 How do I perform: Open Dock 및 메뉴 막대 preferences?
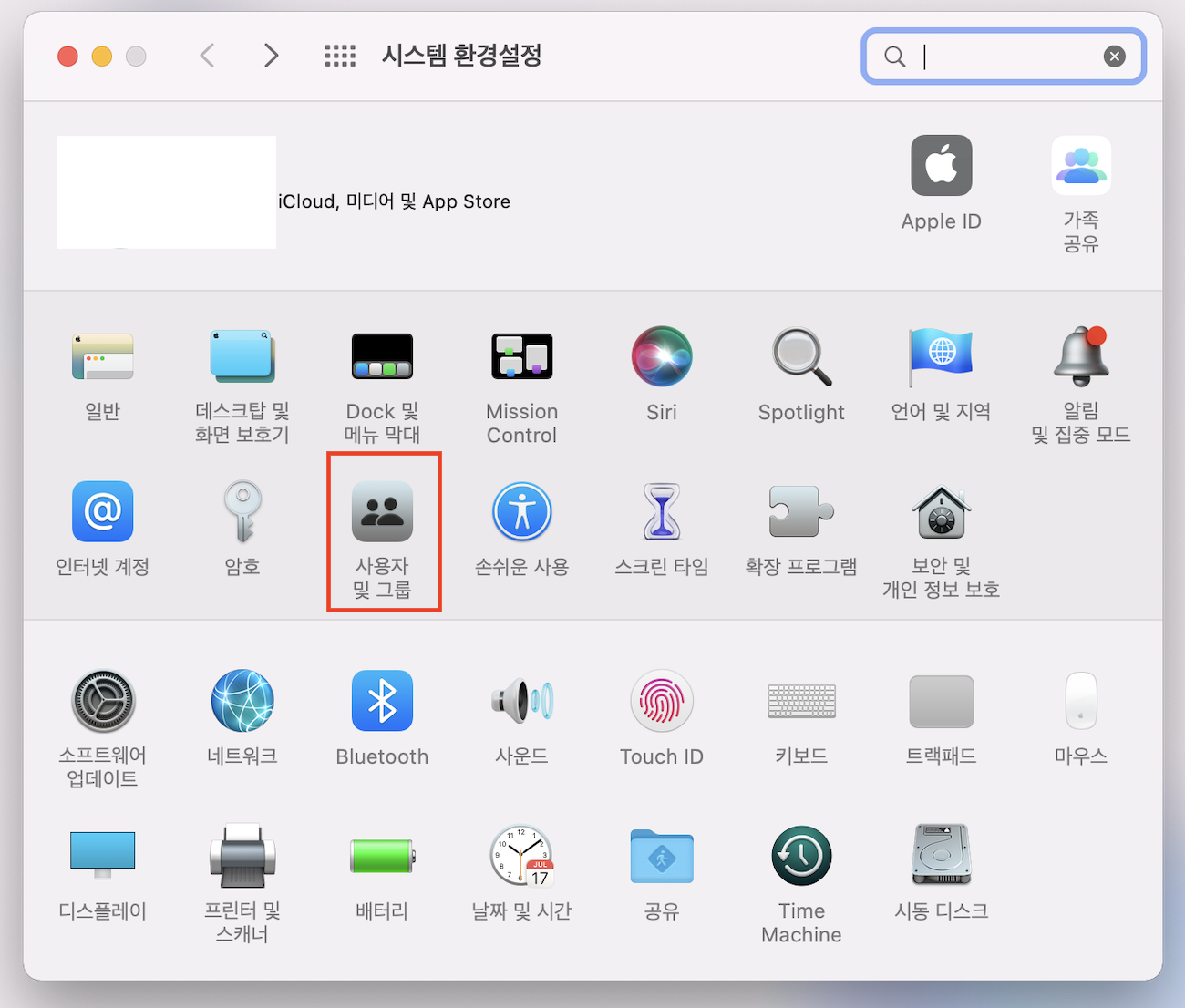coord(382,356)
